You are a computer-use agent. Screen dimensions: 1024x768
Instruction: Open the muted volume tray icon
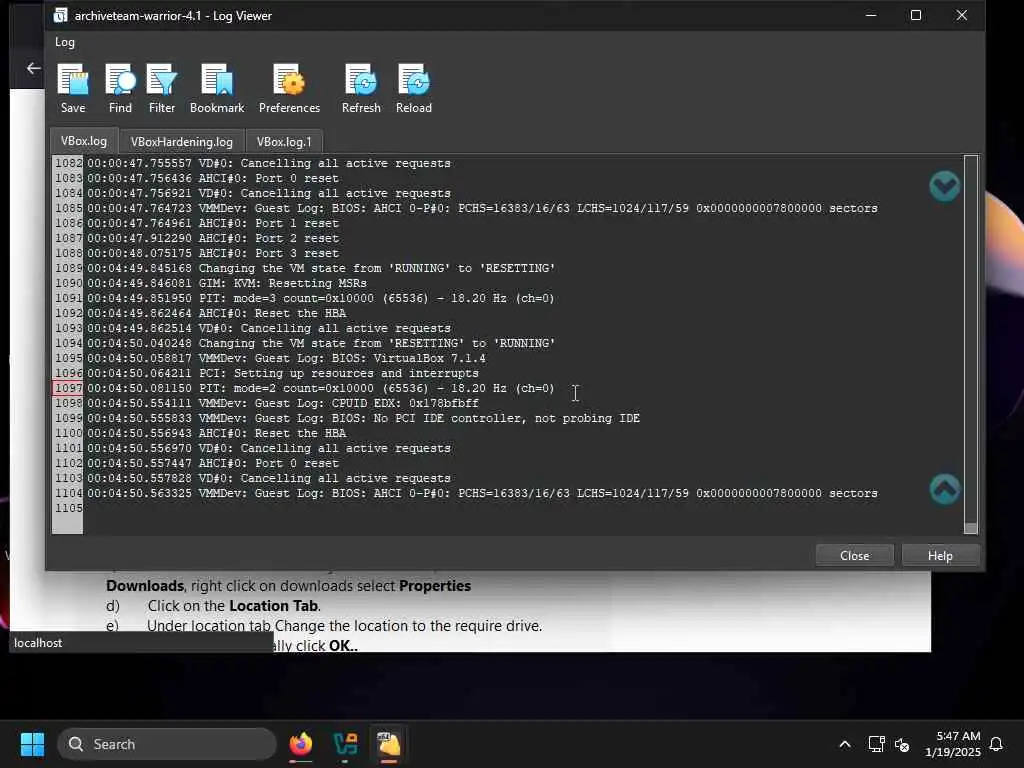click(902, 744)
